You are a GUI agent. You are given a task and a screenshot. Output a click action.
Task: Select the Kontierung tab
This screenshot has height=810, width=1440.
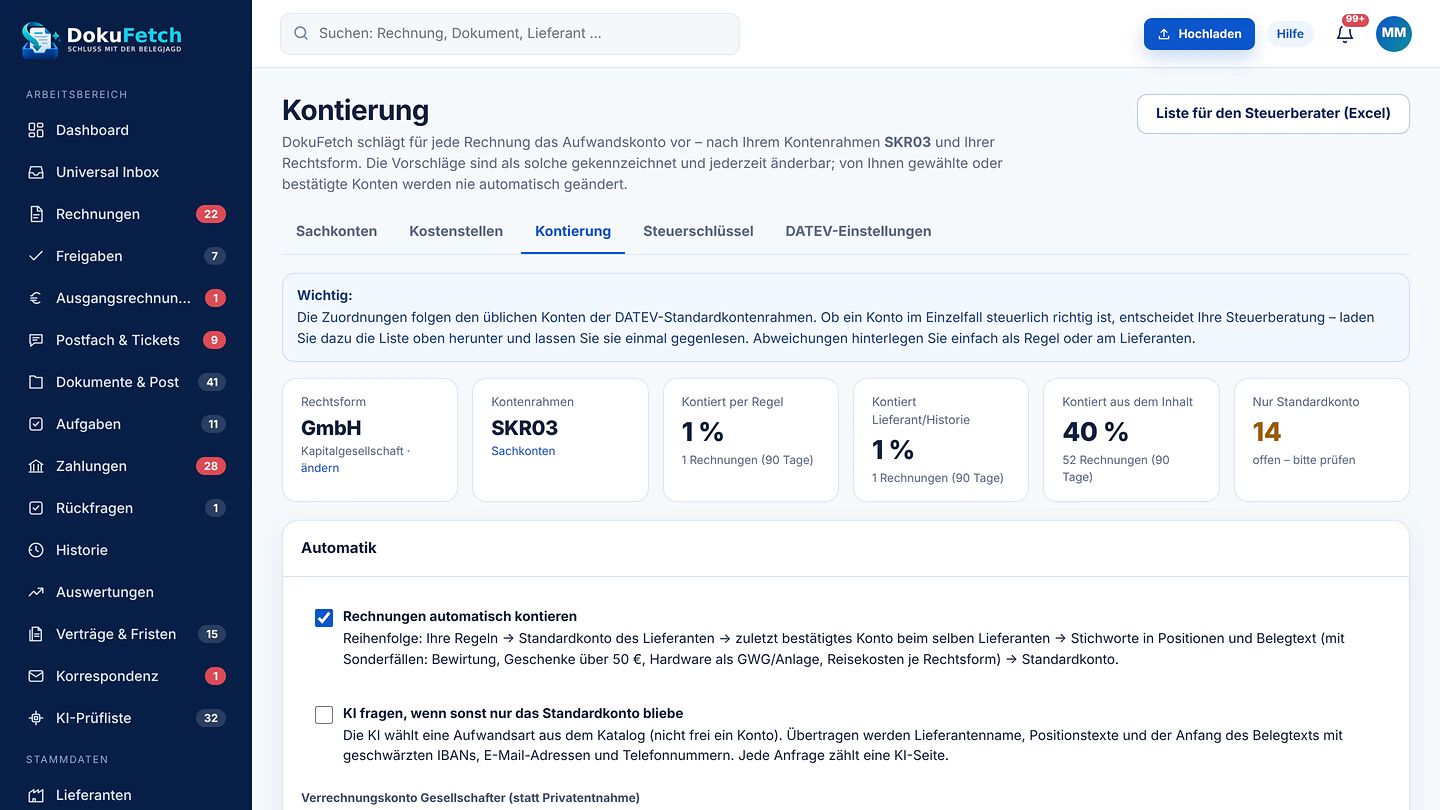573,231
